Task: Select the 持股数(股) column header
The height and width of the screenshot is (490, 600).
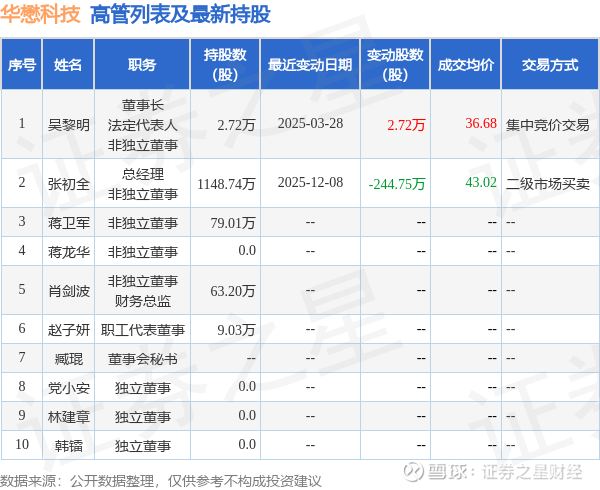Action: click(225, 65)
